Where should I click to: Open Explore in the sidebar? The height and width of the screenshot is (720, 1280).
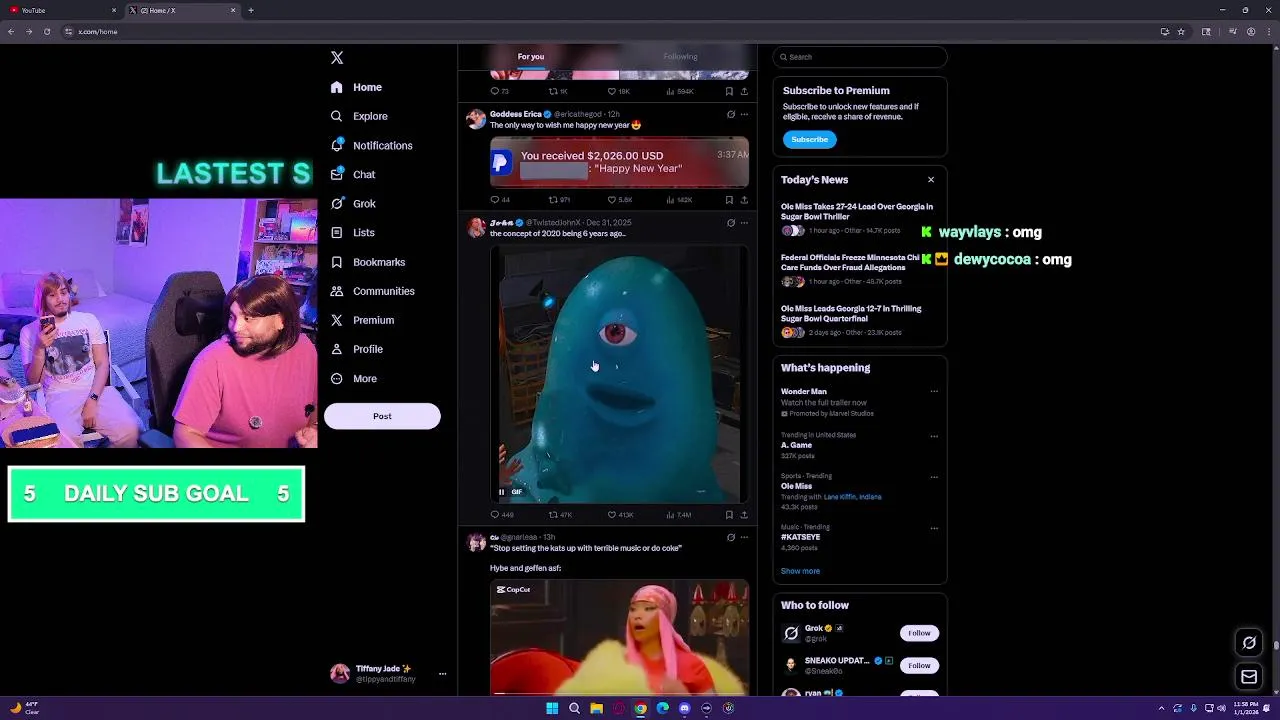coord(360,116)
